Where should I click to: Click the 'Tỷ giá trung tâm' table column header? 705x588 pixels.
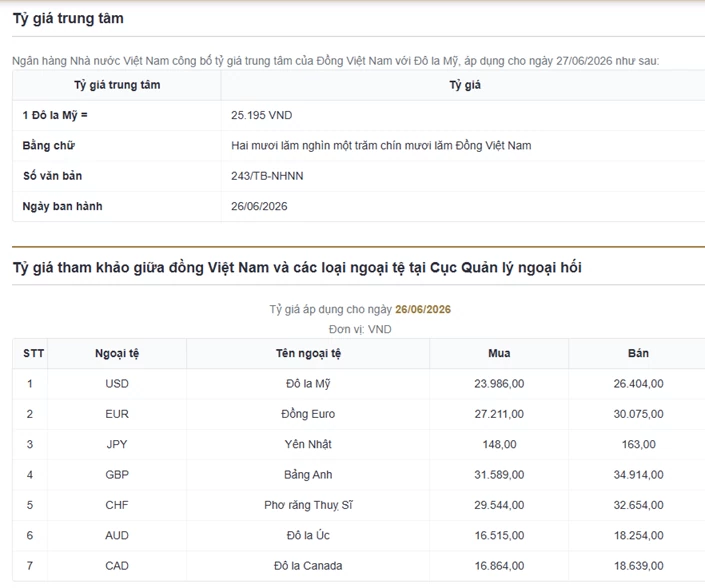[117, 85]
